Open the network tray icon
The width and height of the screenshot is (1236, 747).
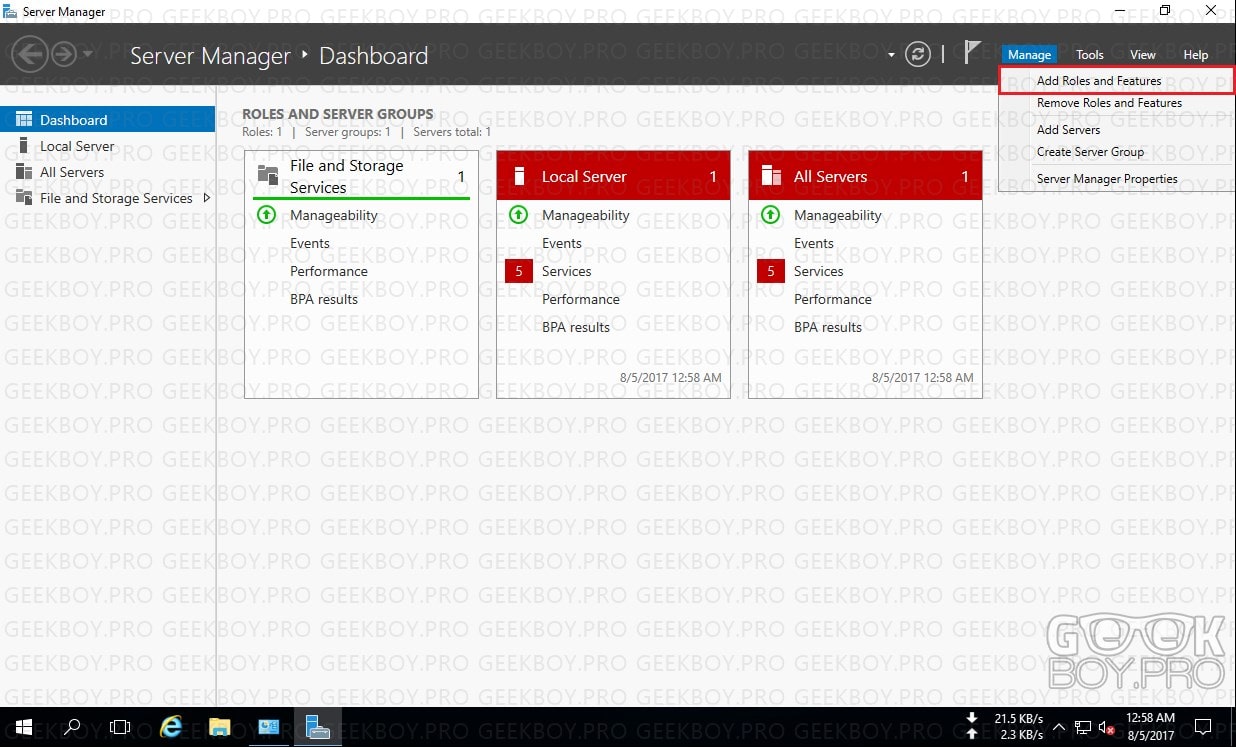point(1082,727)
